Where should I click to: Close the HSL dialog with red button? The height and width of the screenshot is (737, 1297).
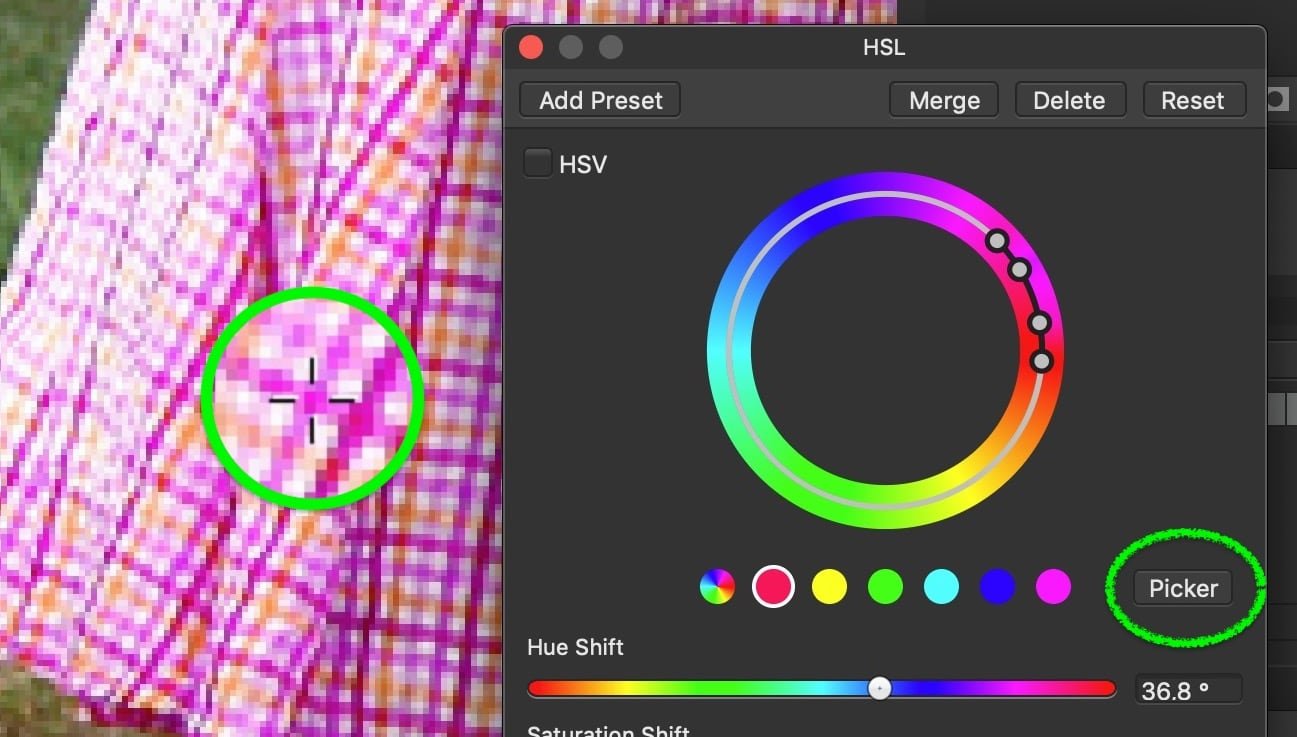[531, 47]
